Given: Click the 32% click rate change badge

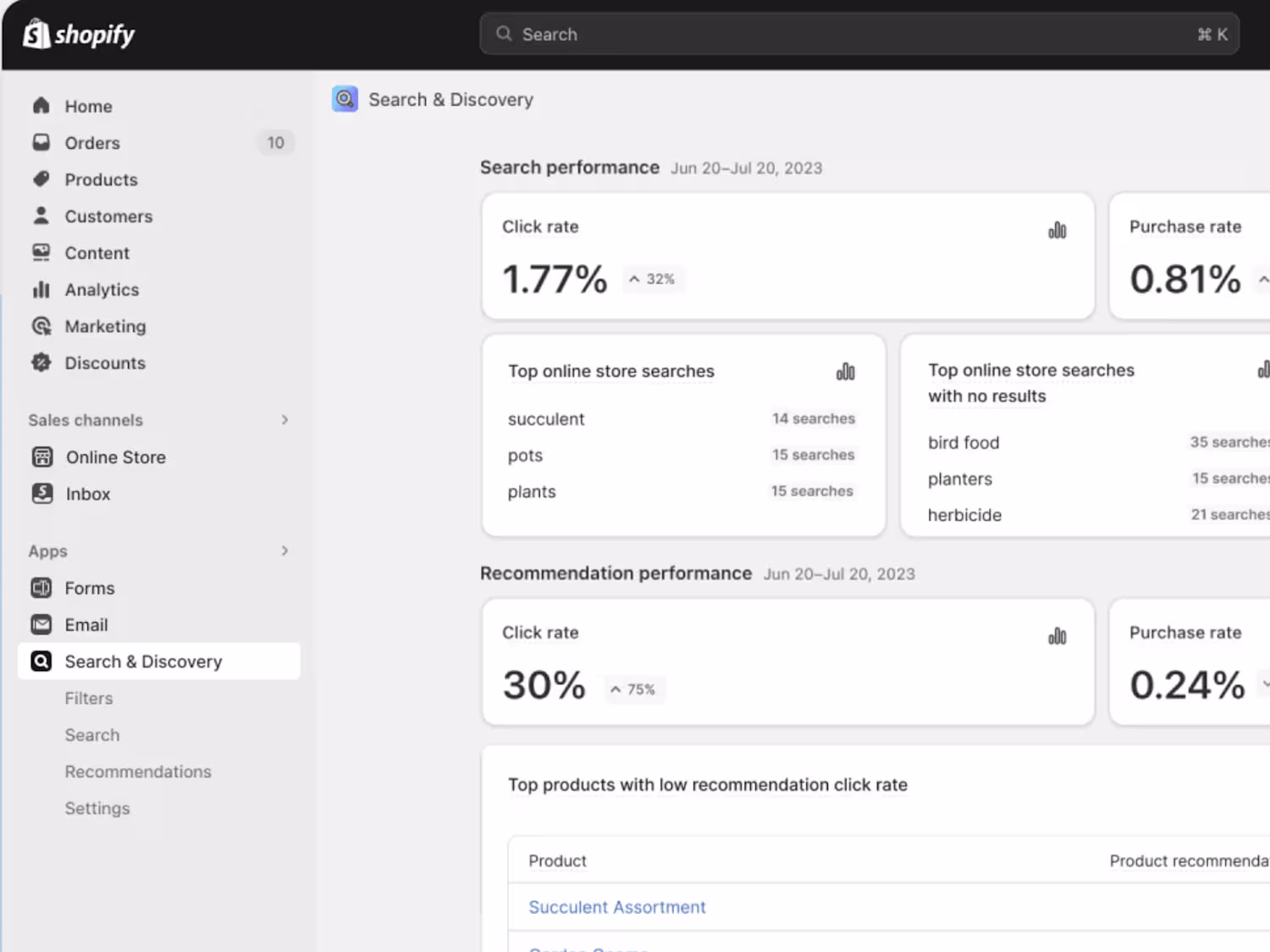Looking at the screenshot, I should tap(653, 279).
